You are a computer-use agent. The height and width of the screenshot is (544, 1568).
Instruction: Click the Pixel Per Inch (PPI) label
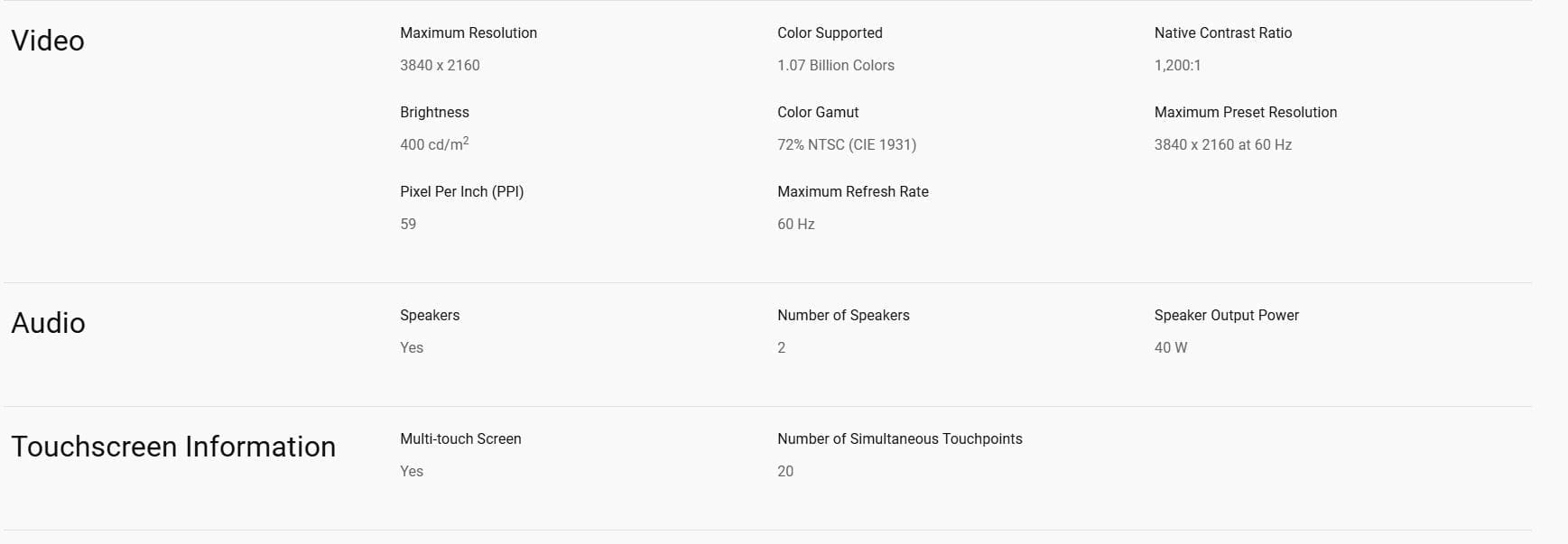pyautogui.click(x=461, y=191)
